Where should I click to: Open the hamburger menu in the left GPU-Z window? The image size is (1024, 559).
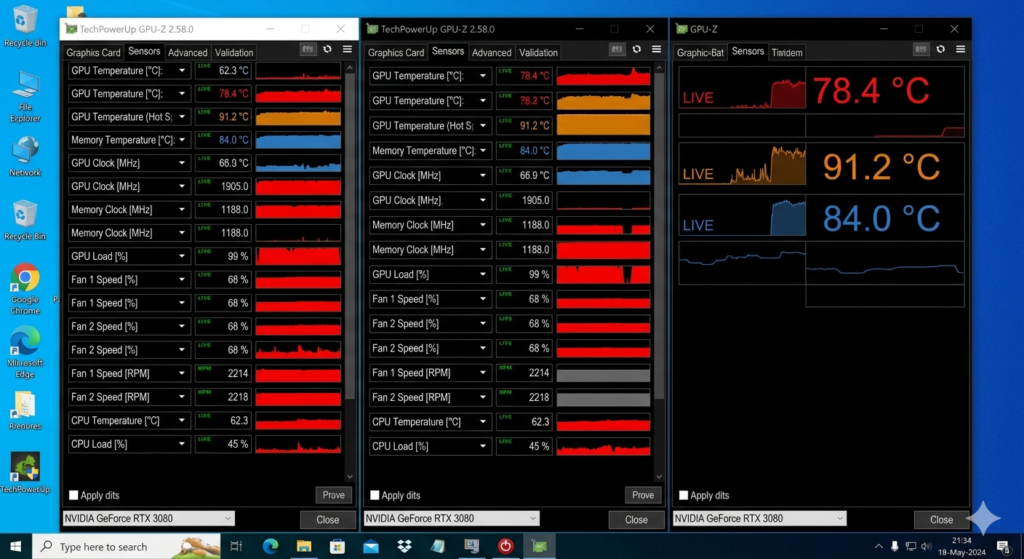[347, 49]
